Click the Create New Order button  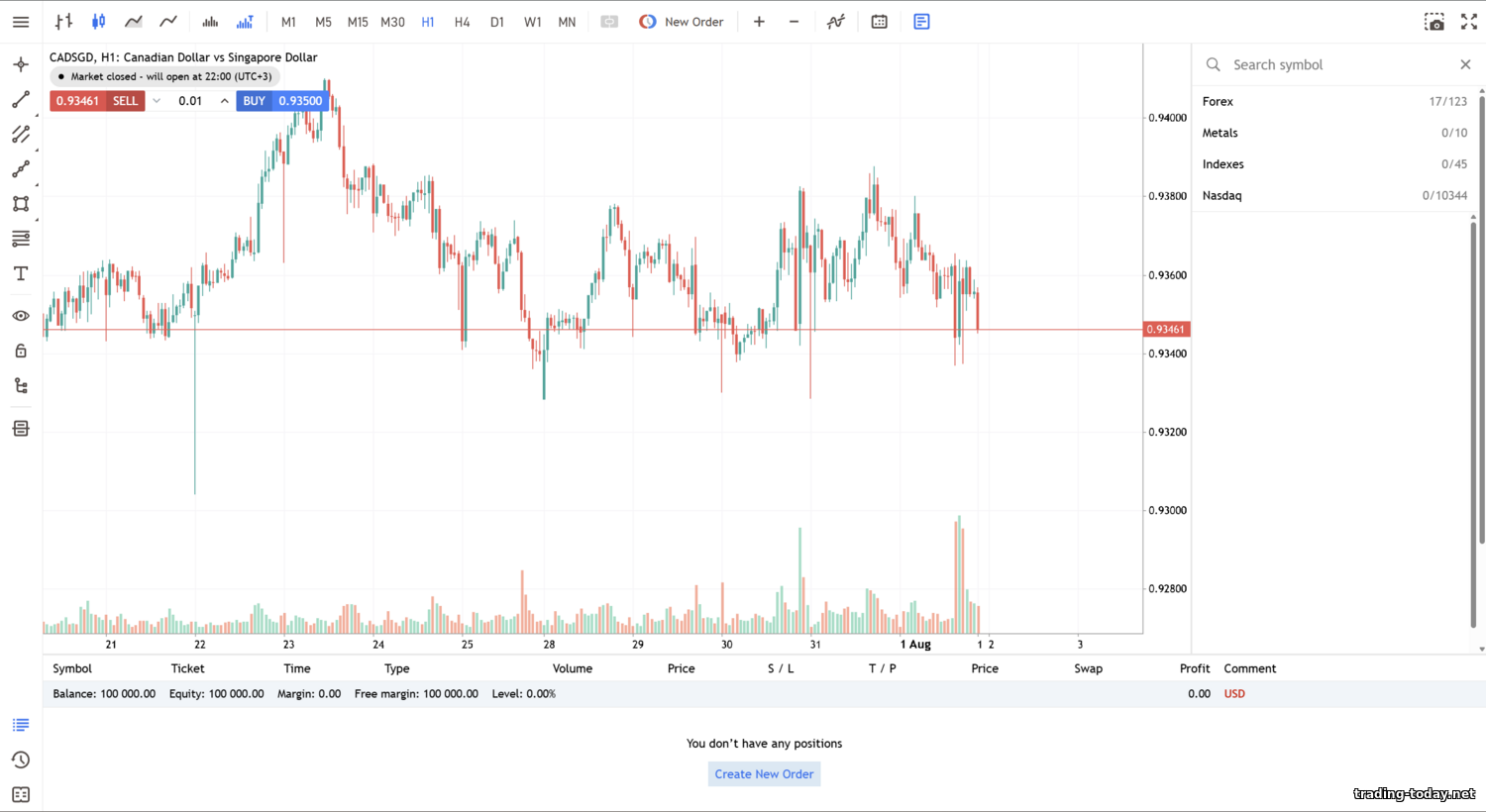(x=764, y=774)
